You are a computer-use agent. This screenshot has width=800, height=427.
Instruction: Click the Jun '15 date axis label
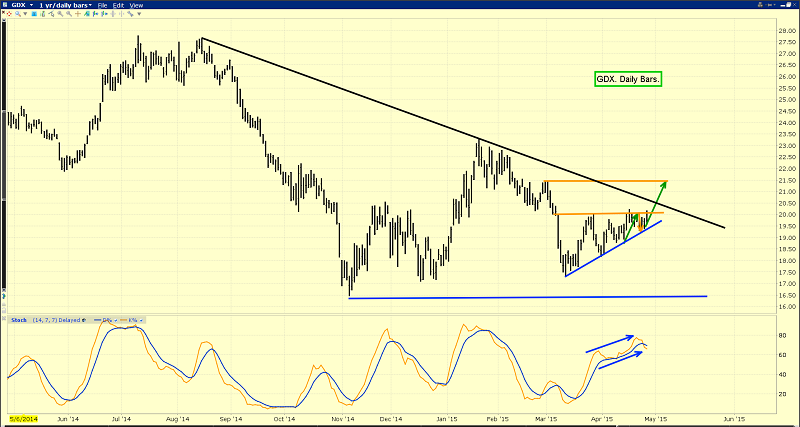[733, 419]
